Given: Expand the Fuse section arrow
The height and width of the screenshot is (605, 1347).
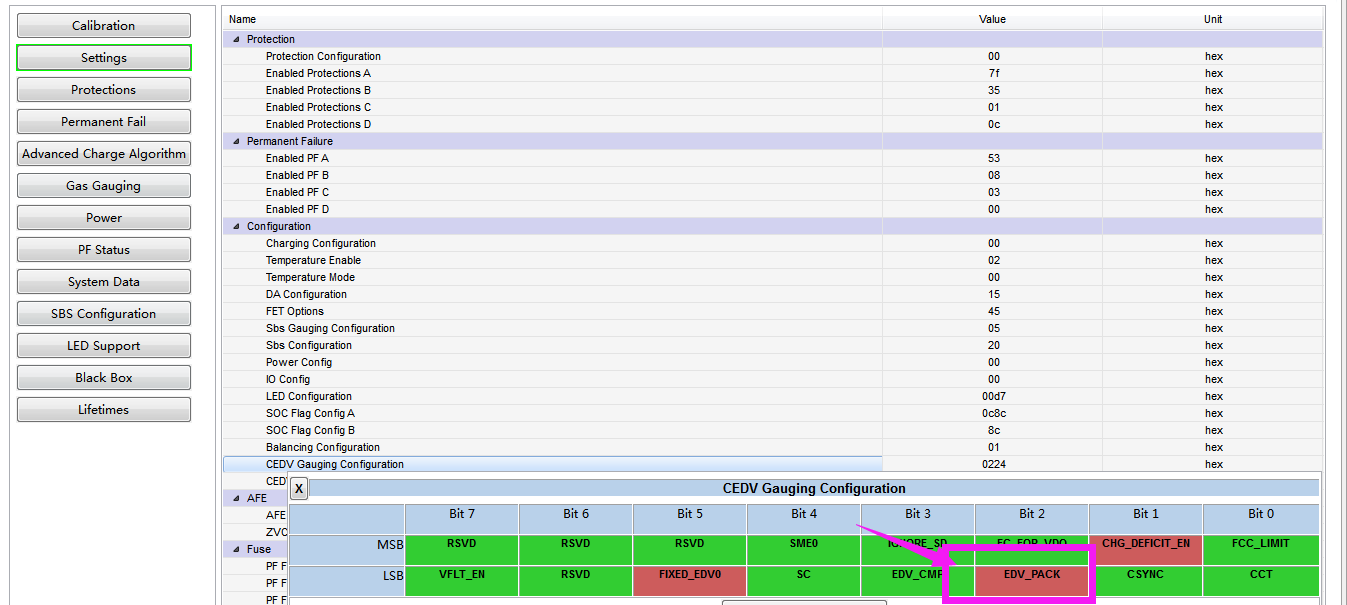Looking at the screenshot, I should 236,549.
